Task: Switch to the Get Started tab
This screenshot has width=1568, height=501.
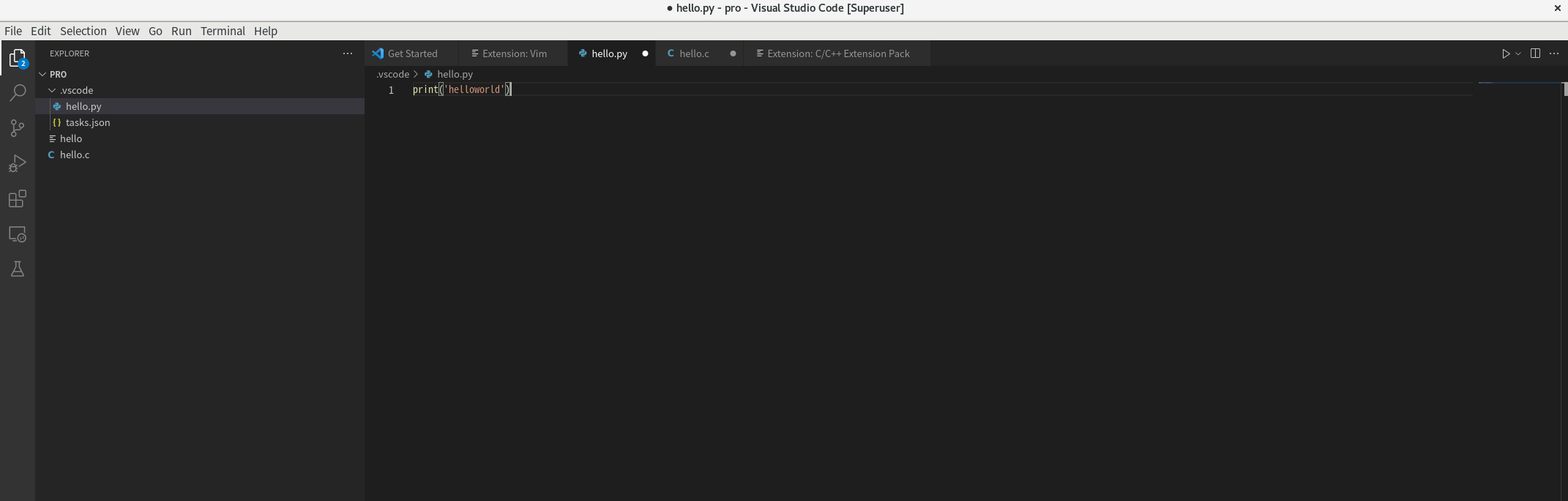Action: pyautogui.click(x=412, y=53)
